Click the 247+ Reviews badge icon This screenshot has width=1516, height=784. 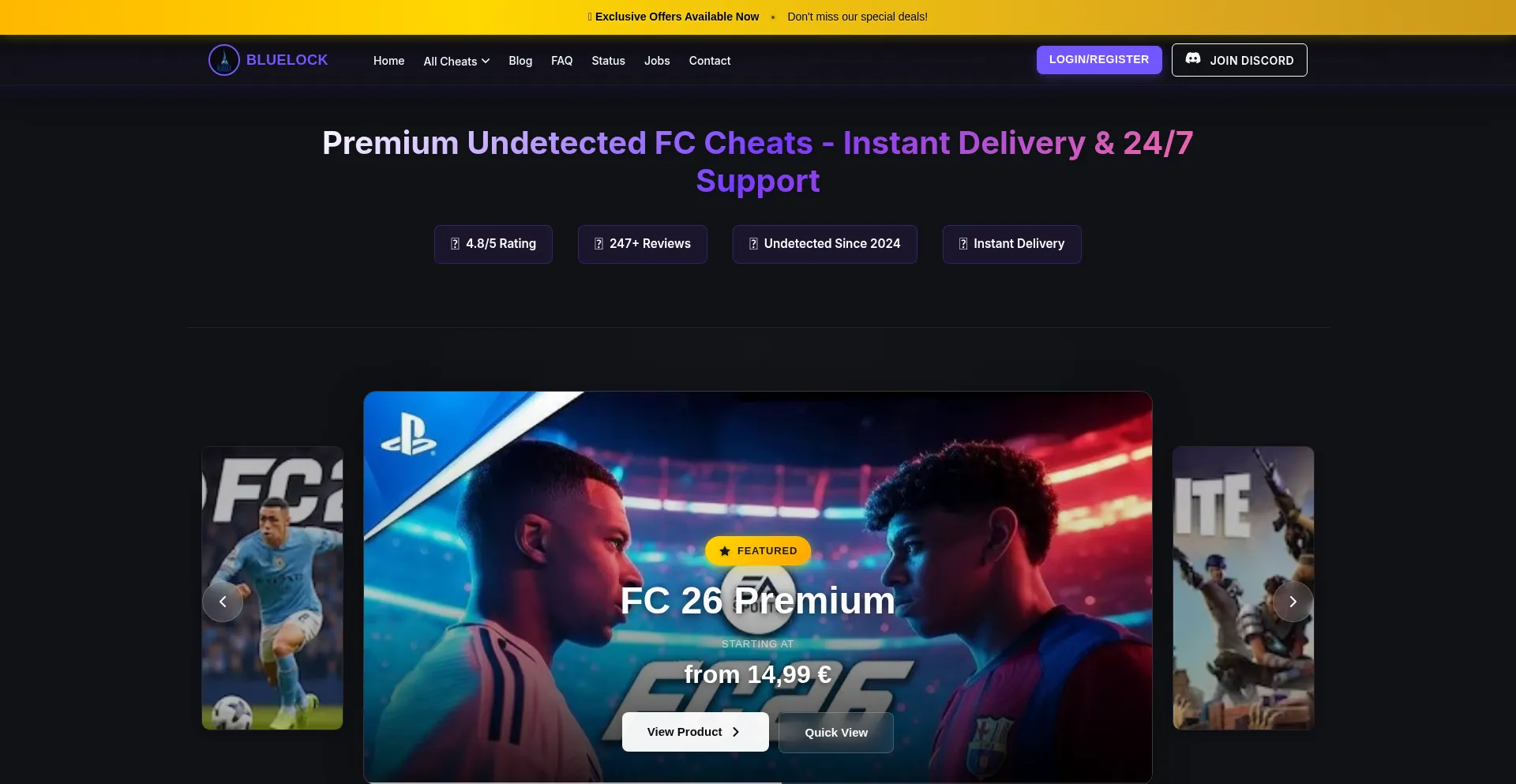599,244
